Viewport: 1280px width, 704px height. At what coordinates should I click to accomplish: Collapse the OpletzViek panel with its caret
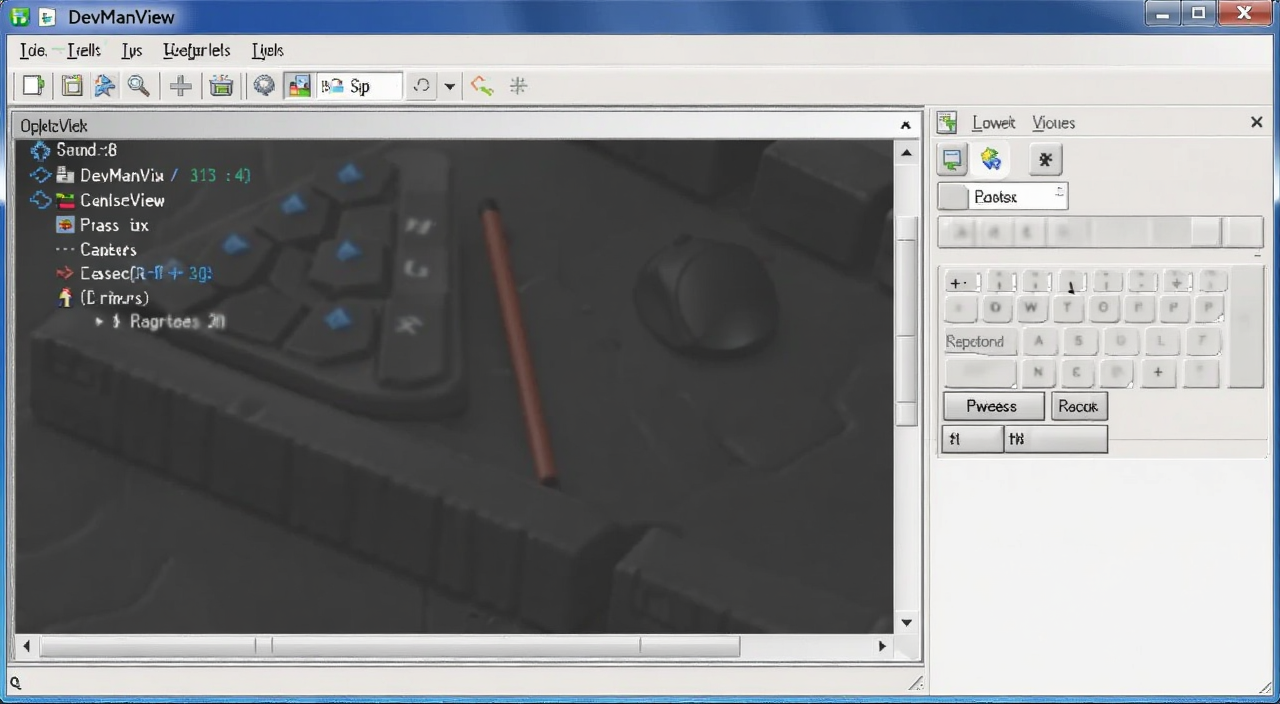[x=905, y=126]
